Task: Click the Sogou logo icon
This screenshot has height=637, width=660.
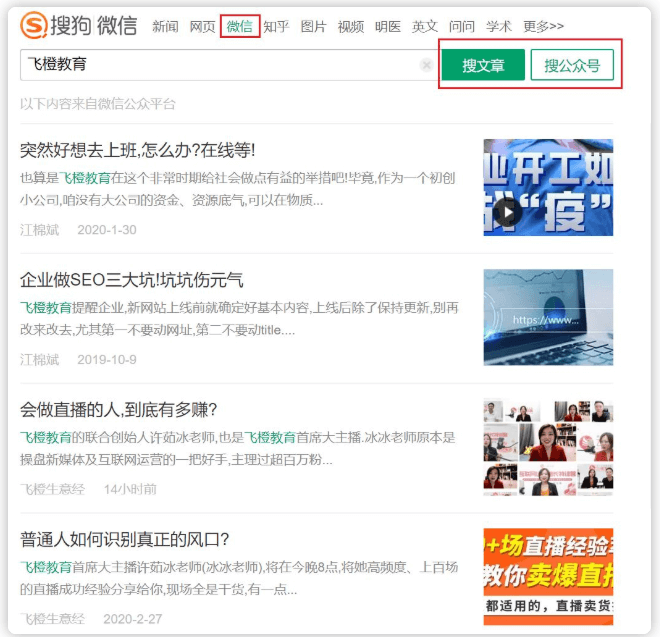Action: [33, 25]
